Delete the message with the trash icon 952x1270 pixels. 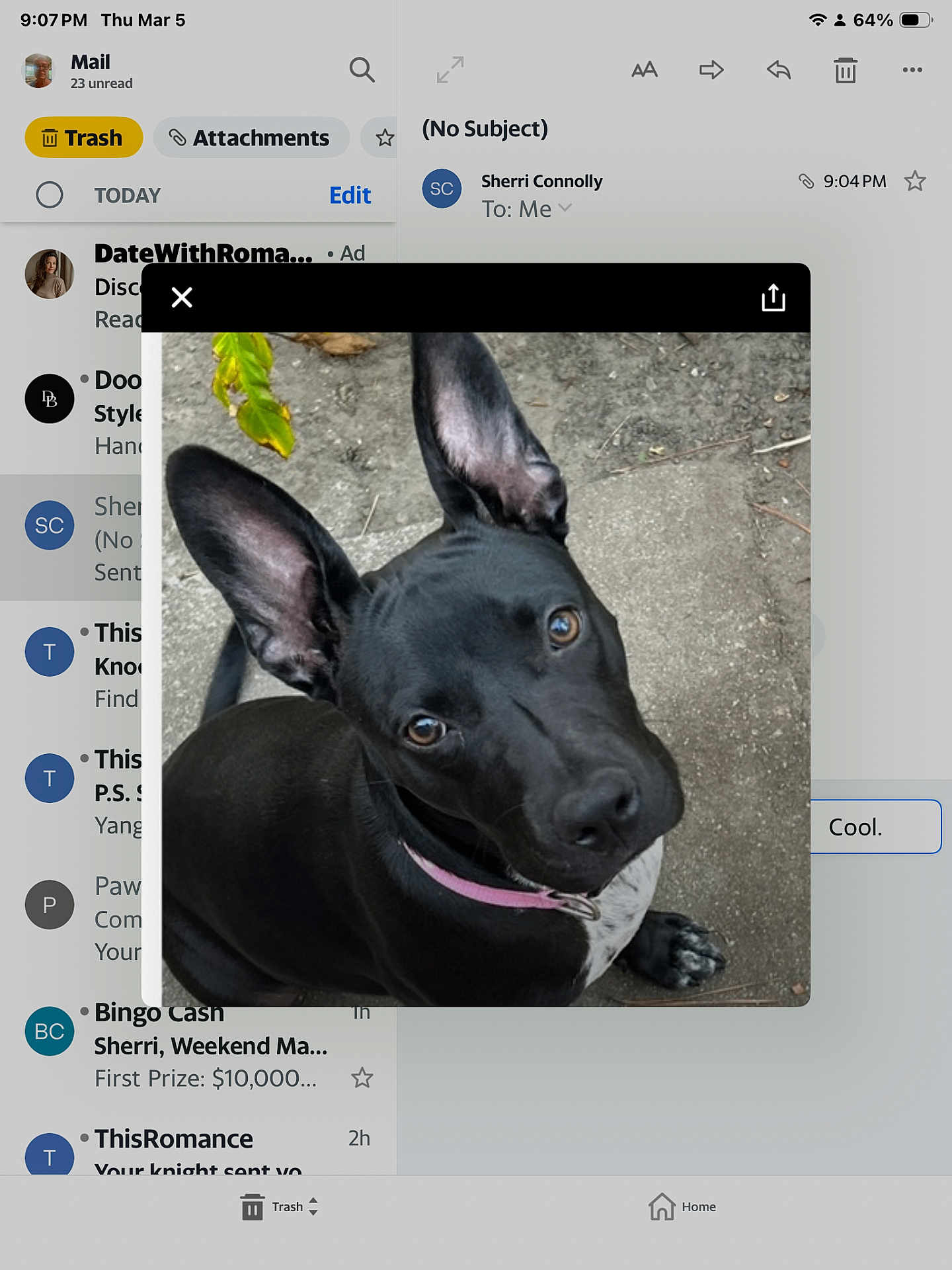[845, 69]
